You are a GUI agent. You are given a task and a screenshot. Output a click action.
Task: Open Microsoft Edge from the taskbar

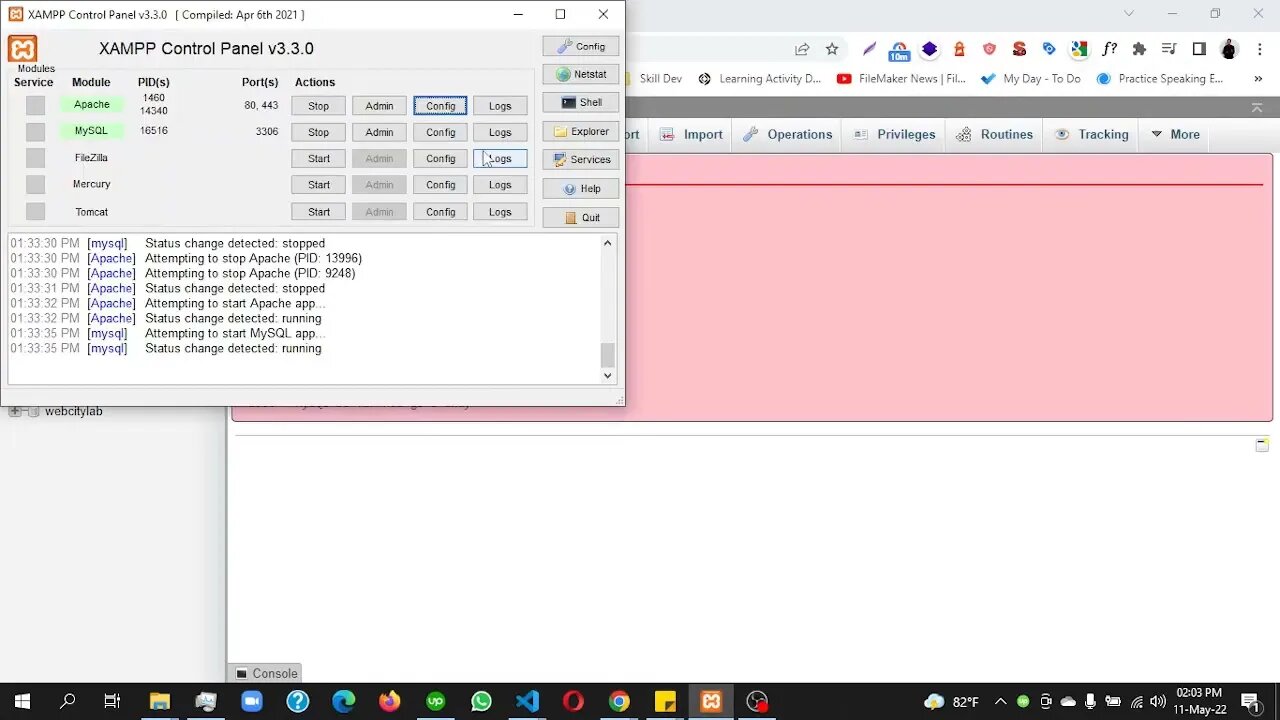point(343,701)
